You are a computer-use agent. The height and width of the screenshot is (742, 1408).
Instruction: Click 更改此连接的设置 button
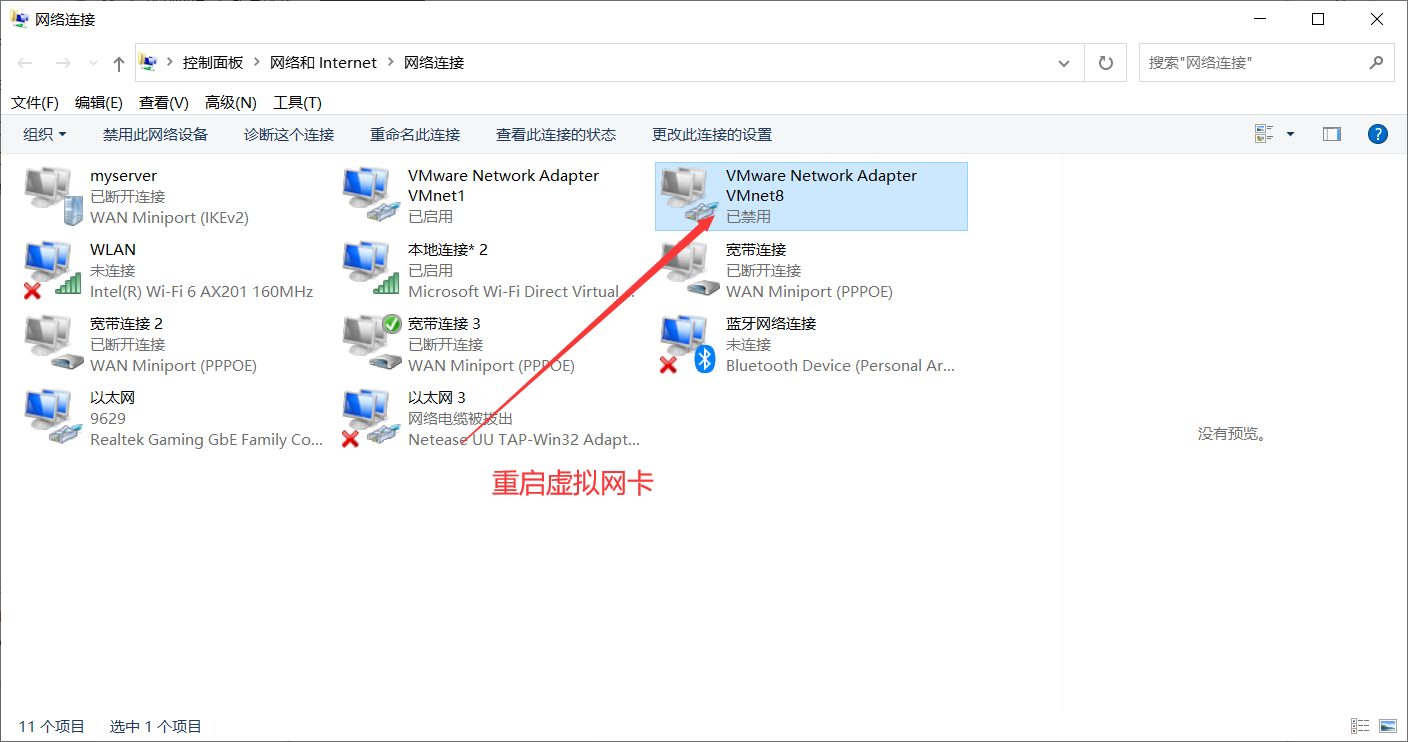click(x=712, y=134)
